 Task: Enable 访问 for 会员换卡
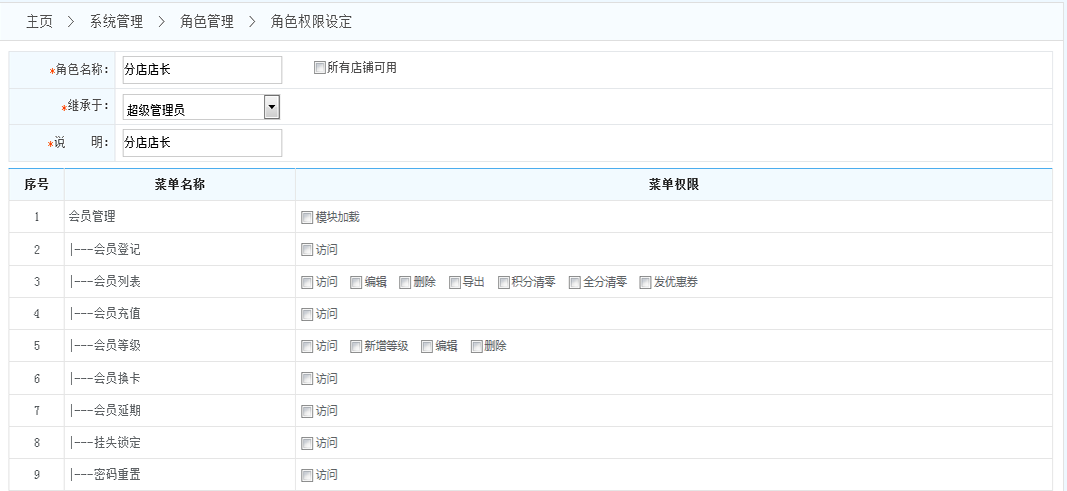[x=307, y=378]
